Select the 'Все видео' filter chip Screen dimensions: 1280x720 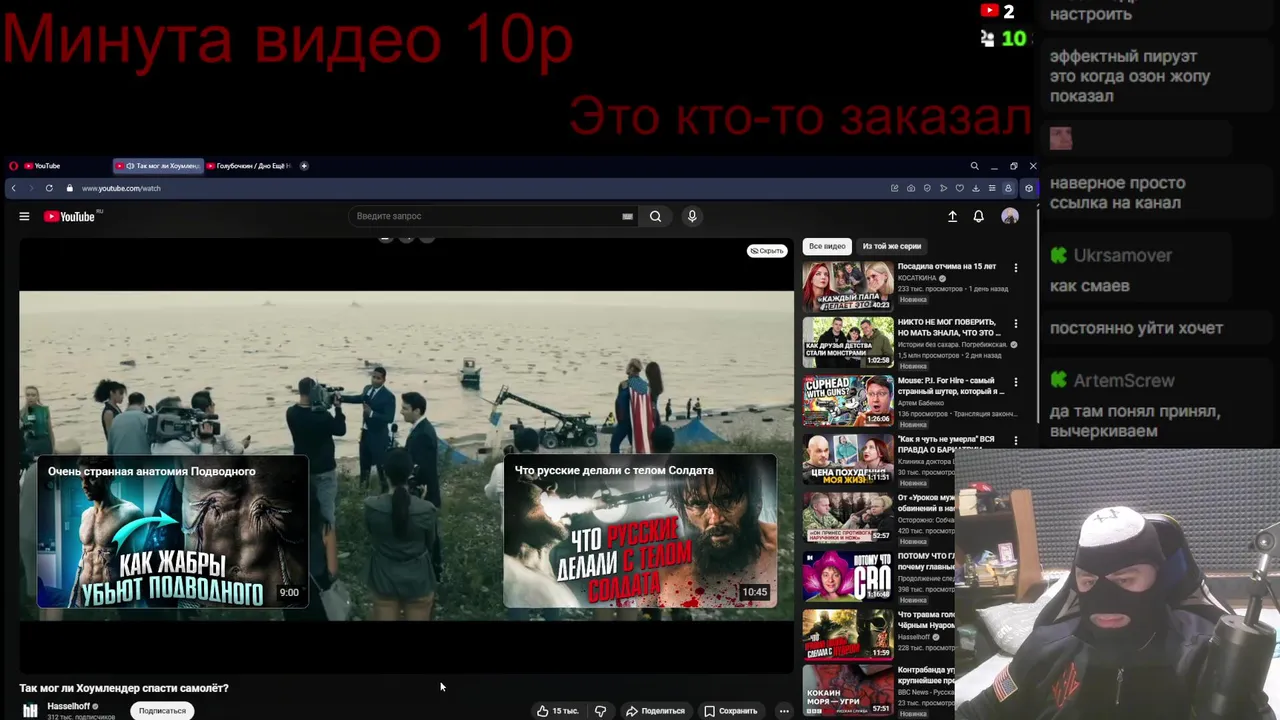point(827,246)
